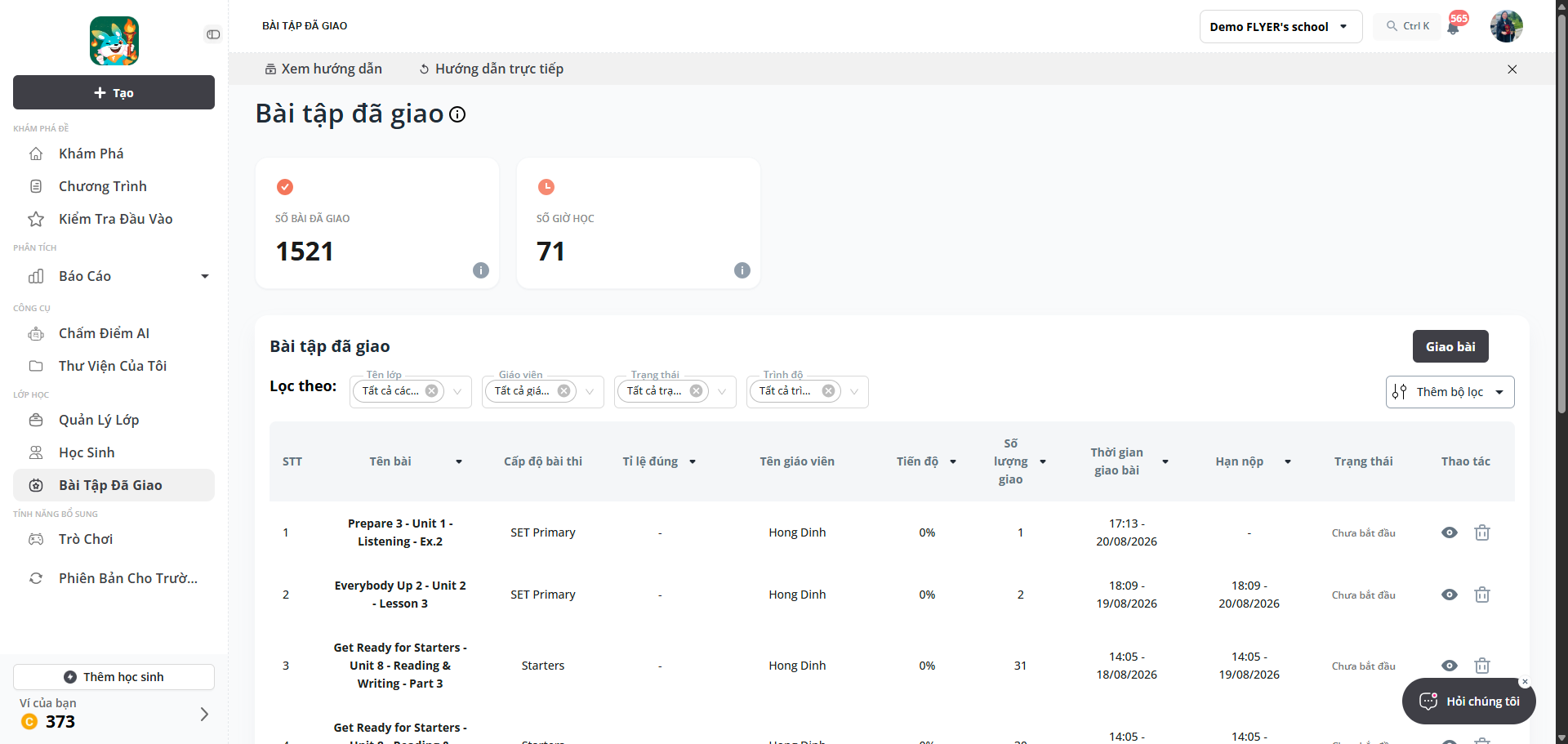Click the Ctrl K search field
The image size is (1568, 744).
tap(1408, 26)
